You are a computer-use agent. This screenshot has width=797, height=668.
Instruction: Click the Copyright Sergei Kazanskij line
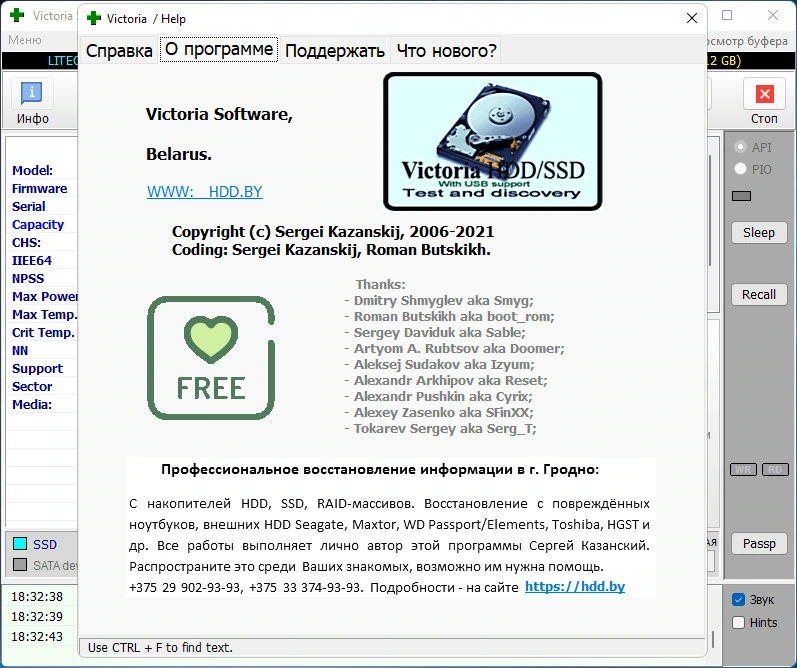tap(333, 232)
